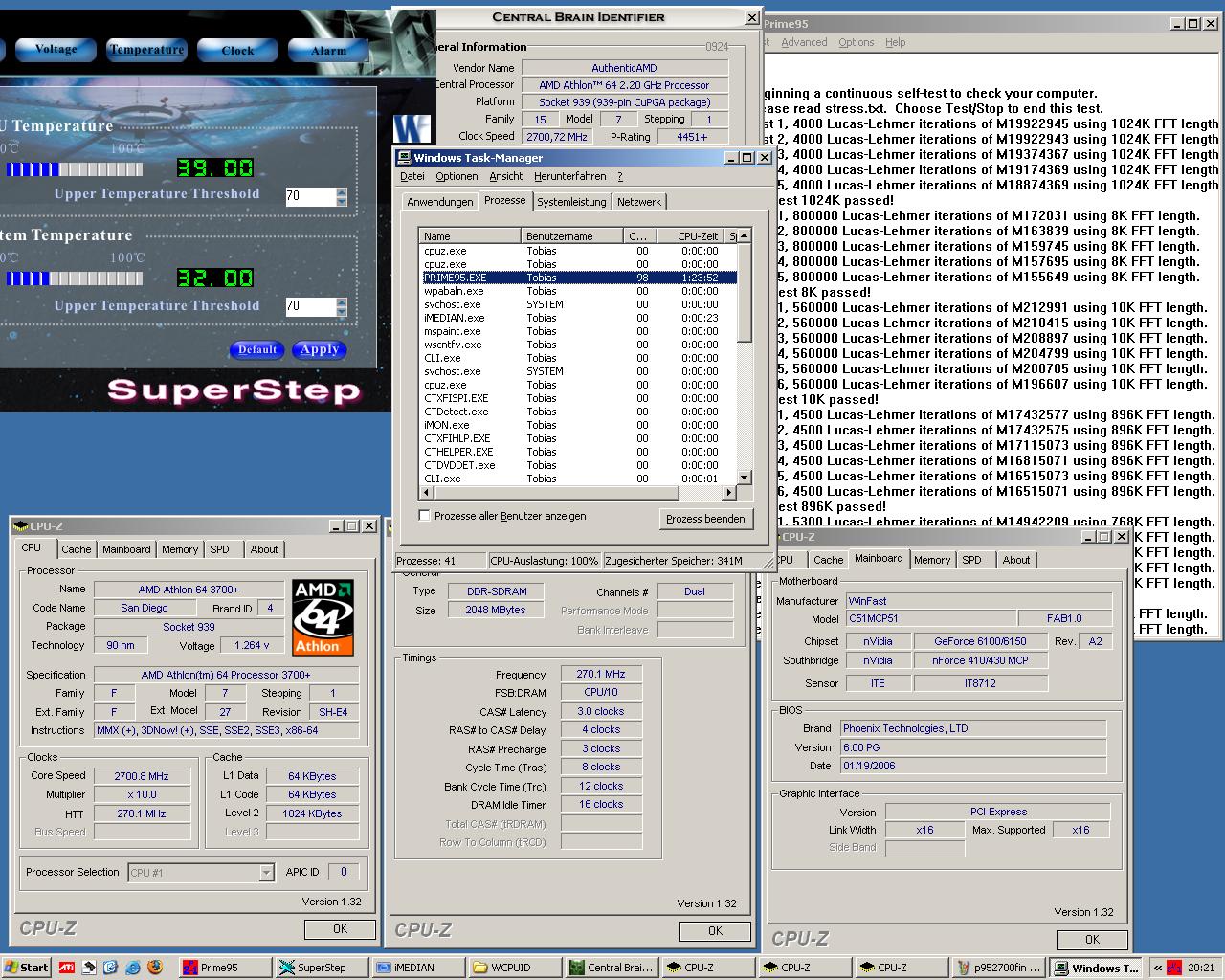Click the CPU-Z chip icon in the CPU window title
This screenshot has height=980, width=1225.
click(x=21, y=526)
